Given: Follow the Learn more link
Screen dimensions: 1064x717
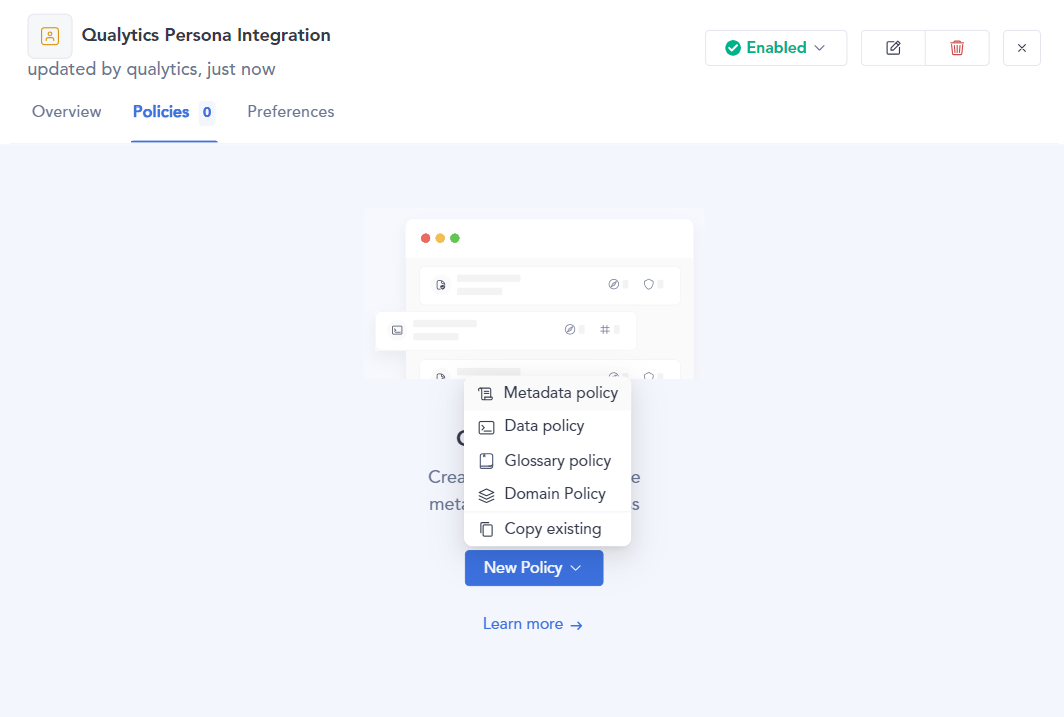Looking at the screenshot, I should [523, 624].
